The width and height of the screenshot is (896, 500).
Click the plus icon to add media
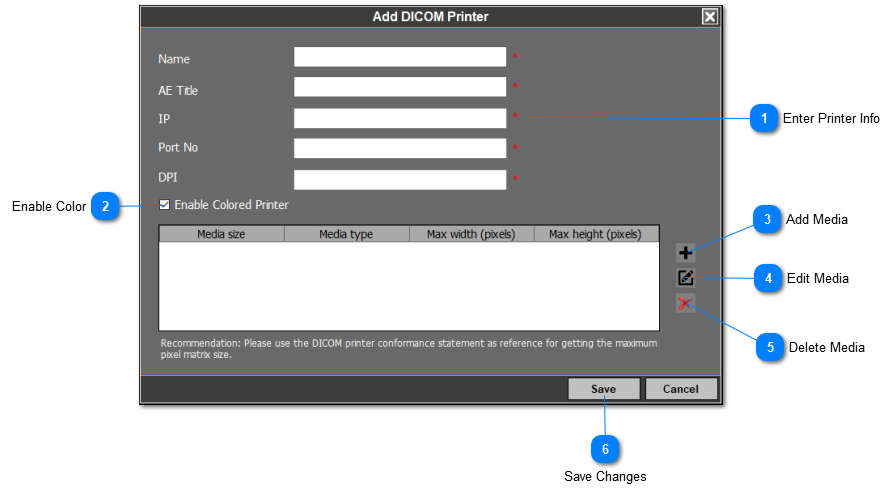(x=686, y=253)
